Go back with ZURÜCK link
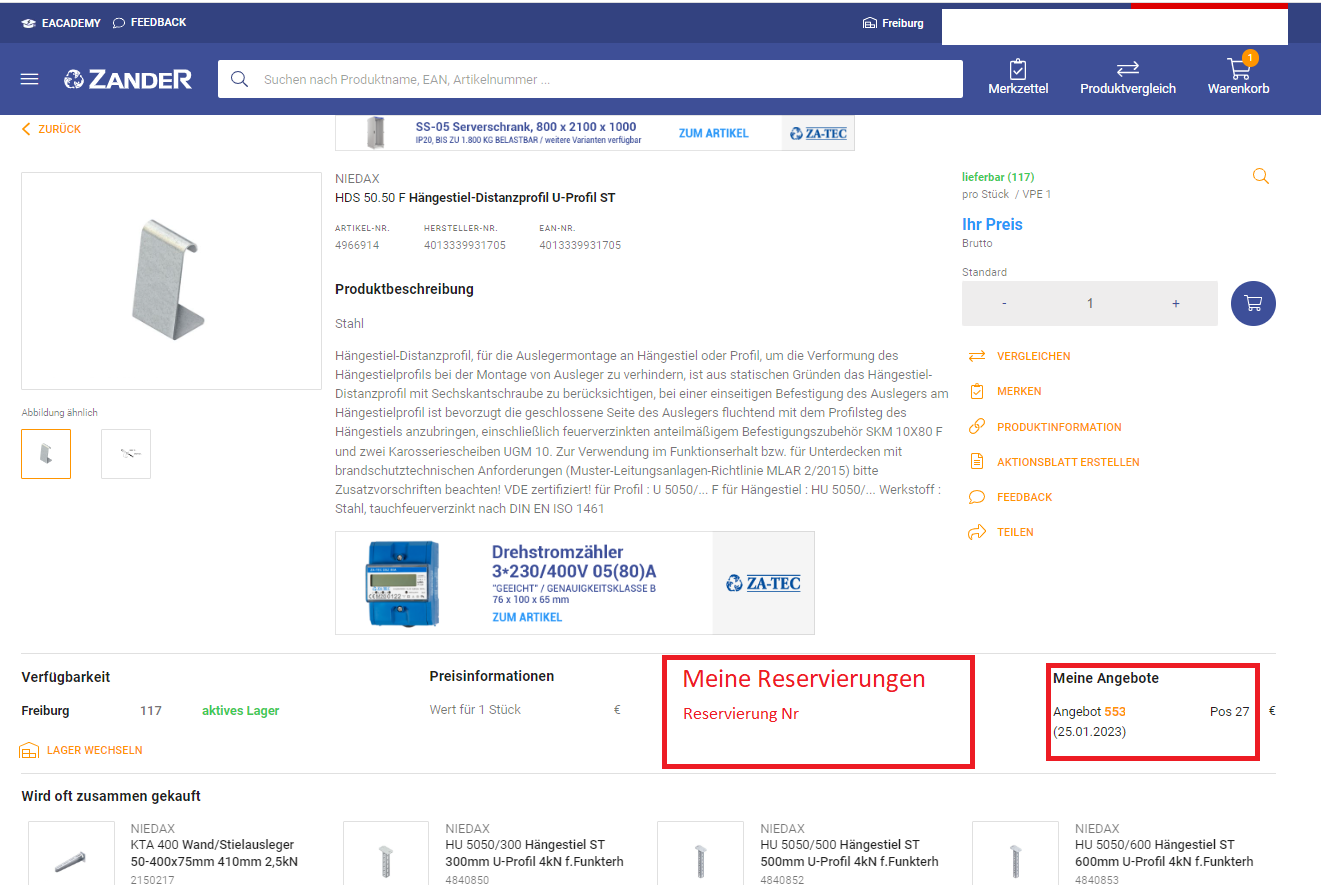This screenshot has width=1321, height=885. [x=51, y=129]
